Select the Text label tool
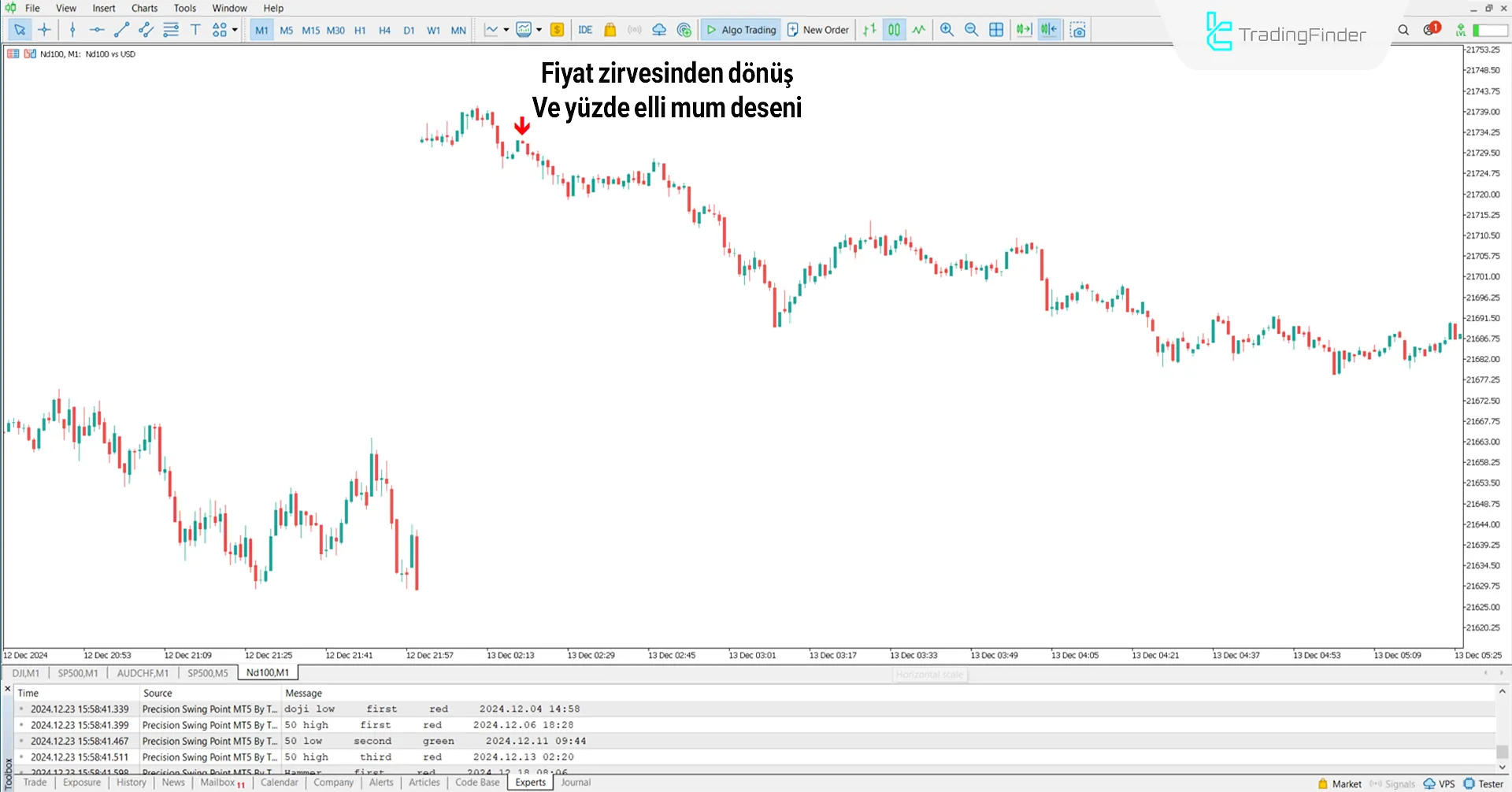 (x=195, y=29)
